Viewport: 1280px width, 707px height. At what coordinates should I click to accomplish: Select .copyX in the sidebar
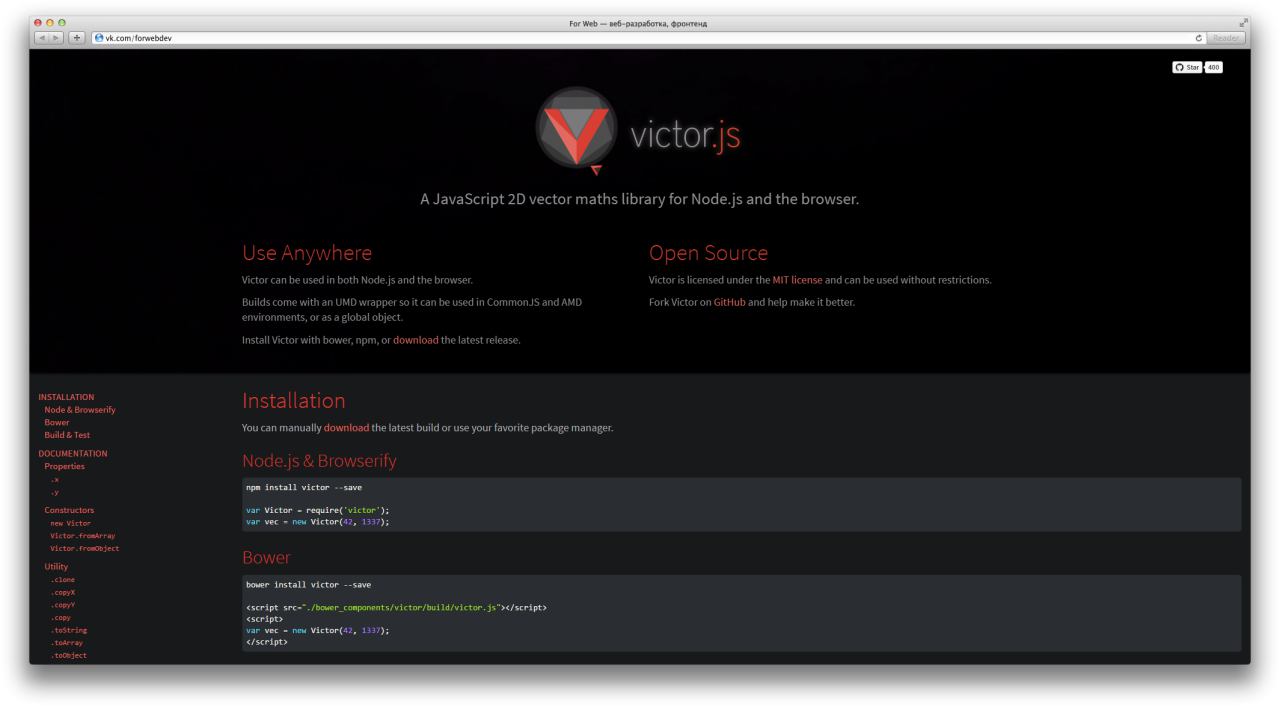click(63, 592)
